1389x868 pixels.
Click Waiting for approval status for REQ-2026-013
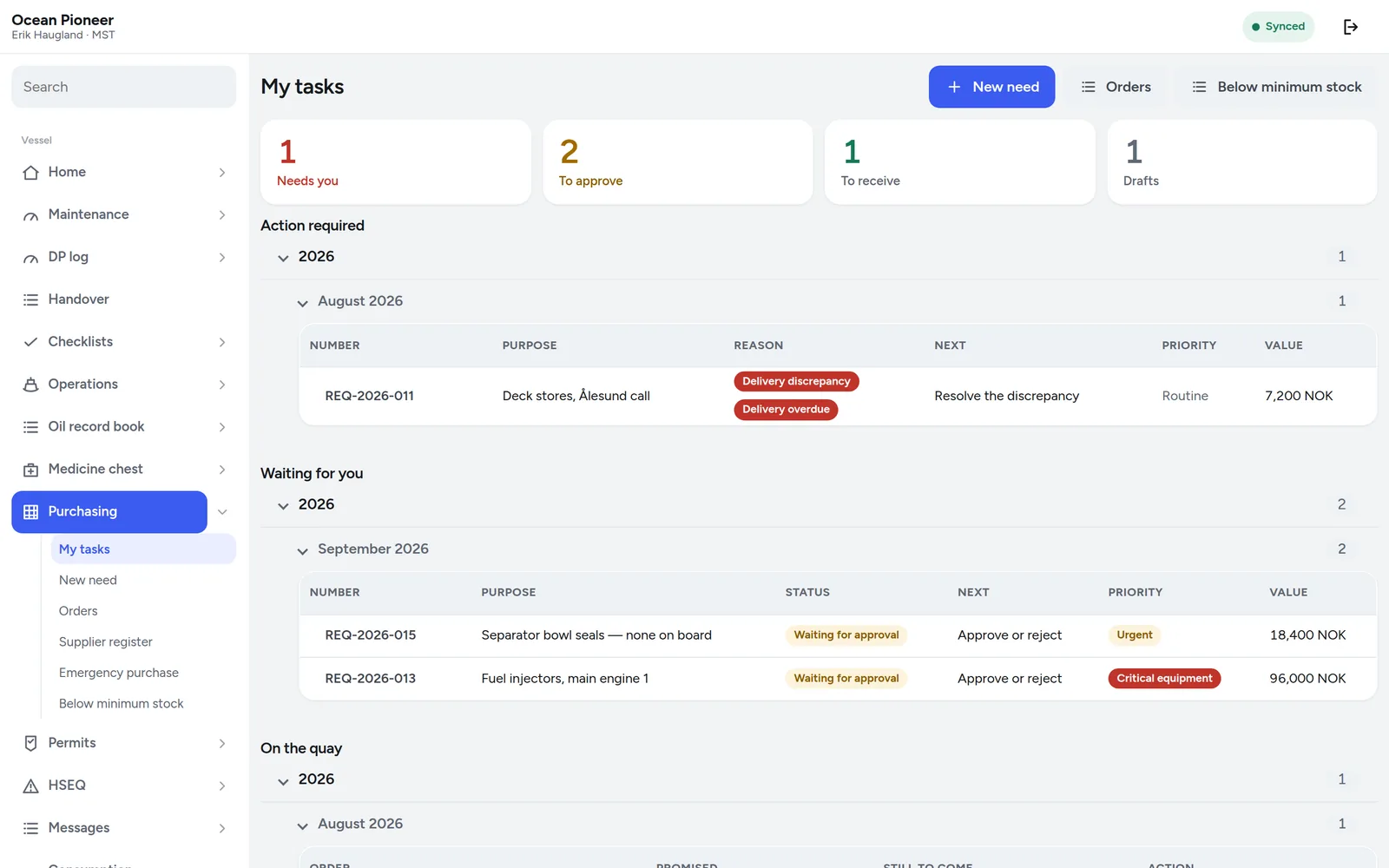click(x=846, y=679)
